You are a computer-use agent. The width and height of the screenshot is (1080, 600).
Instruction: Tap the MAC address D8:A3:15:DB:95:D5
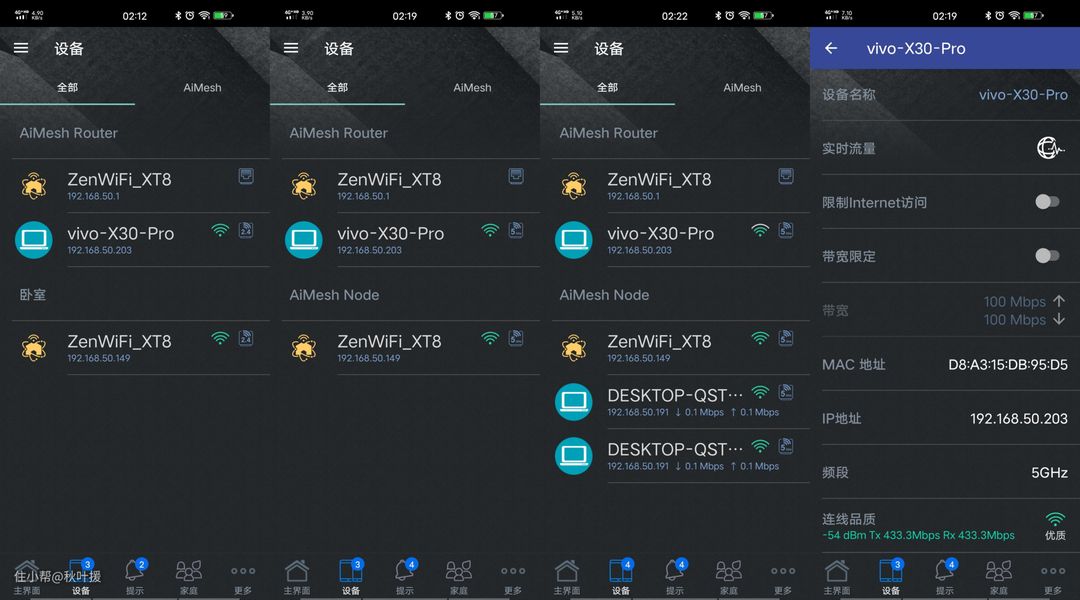(x=1007, y=365)
